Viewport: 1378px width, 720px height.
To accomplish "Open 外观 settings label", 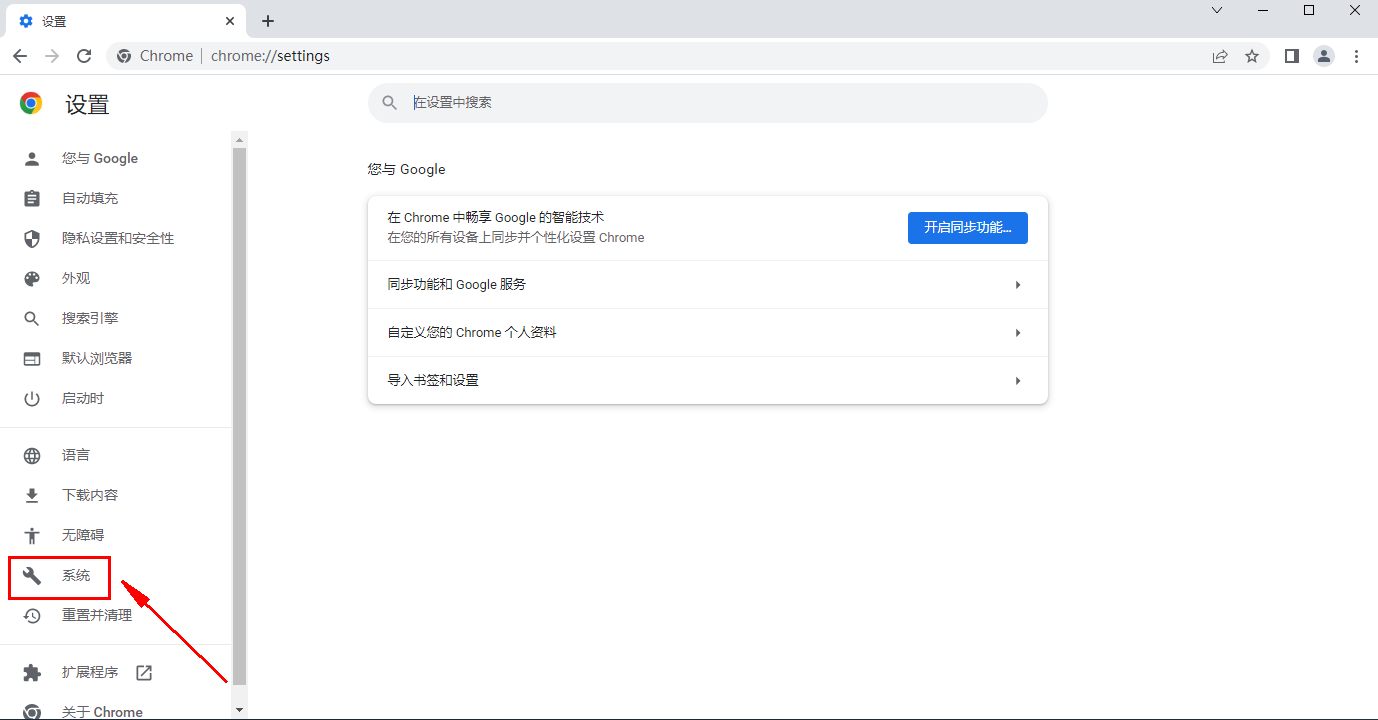I will point(76,278).
